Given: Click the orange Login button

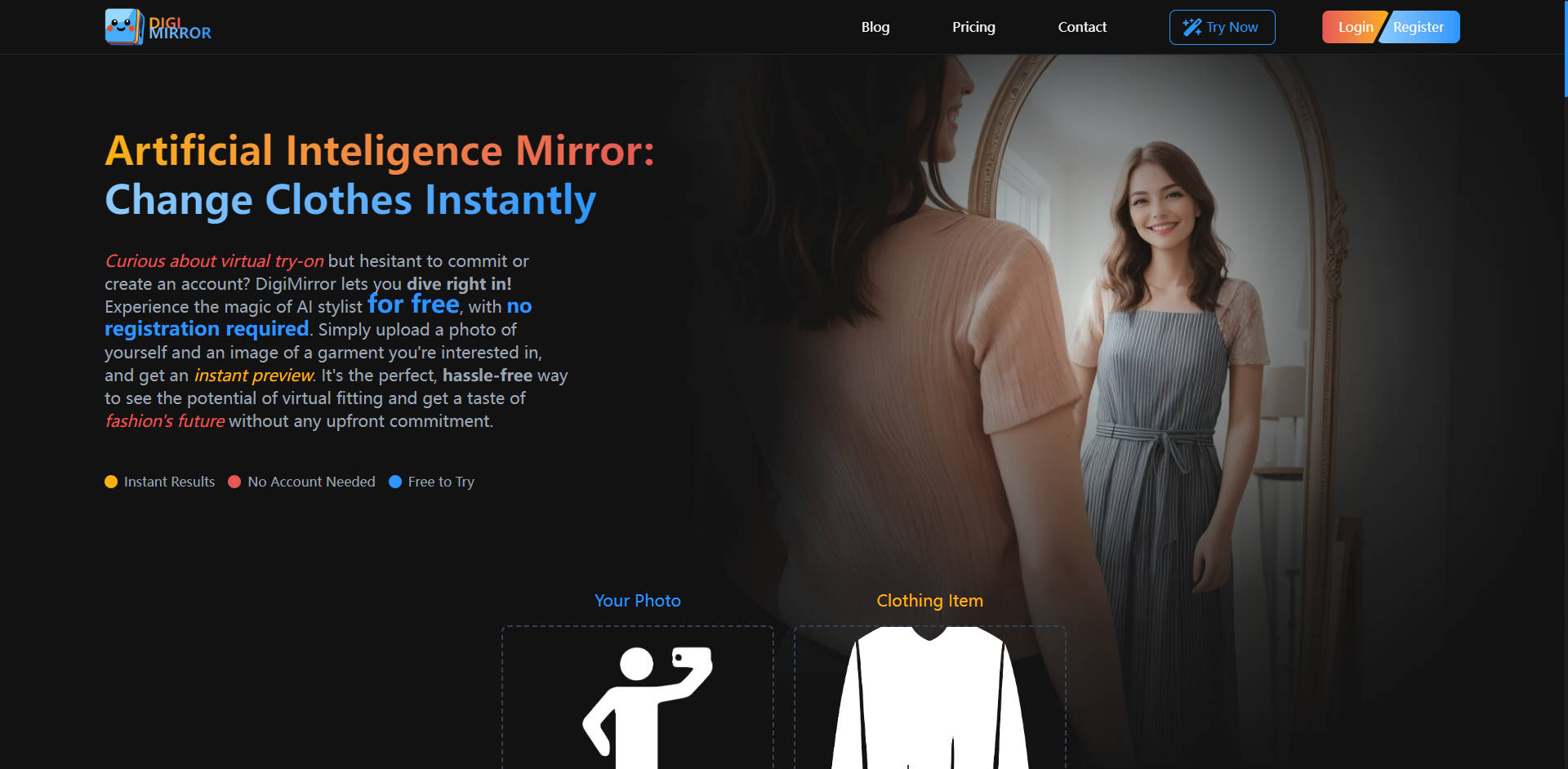Looking at the screenshot, I should click(1355, 26).
